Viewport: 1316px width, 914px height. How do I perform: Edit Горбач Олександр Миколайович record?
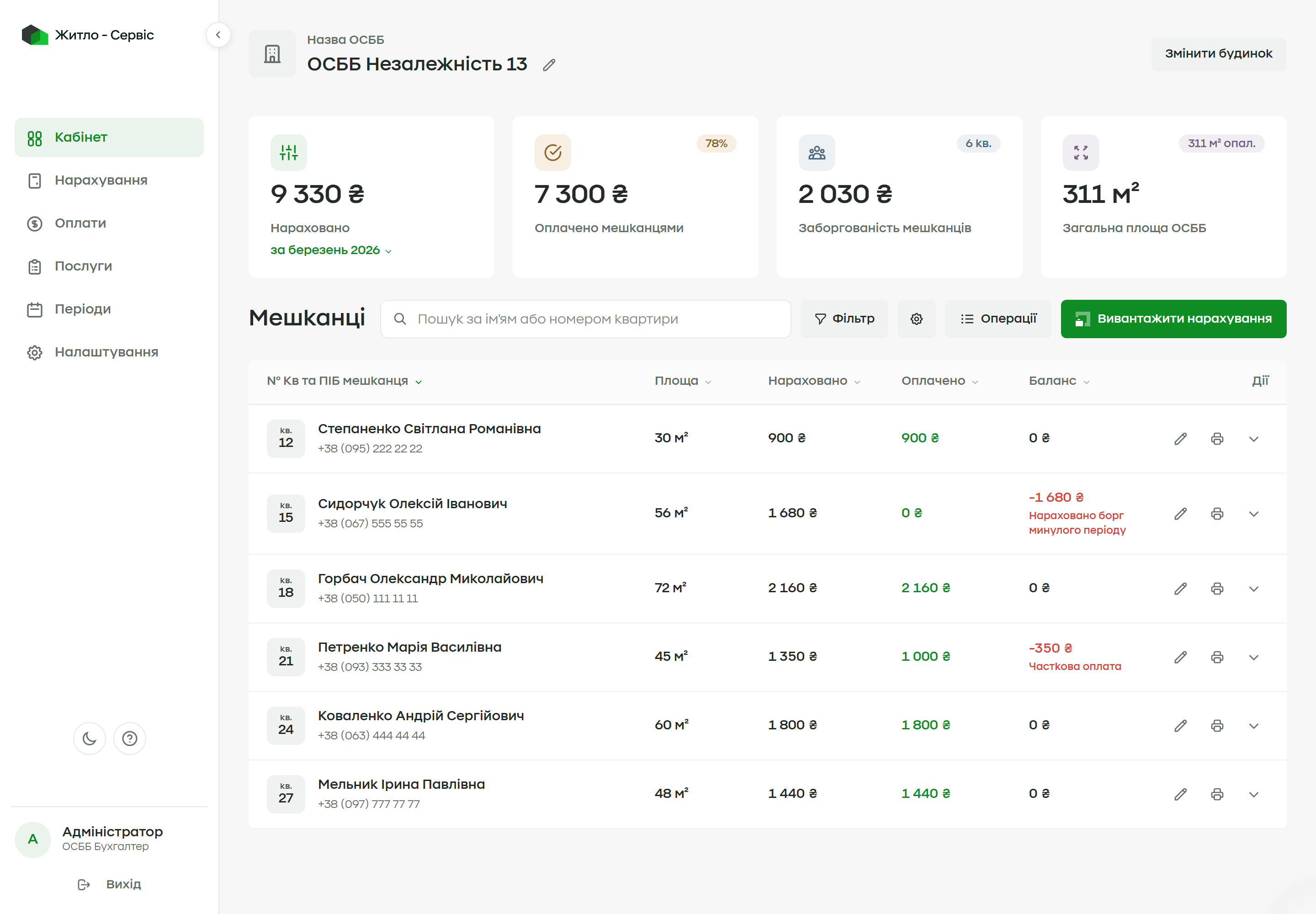1180,589
